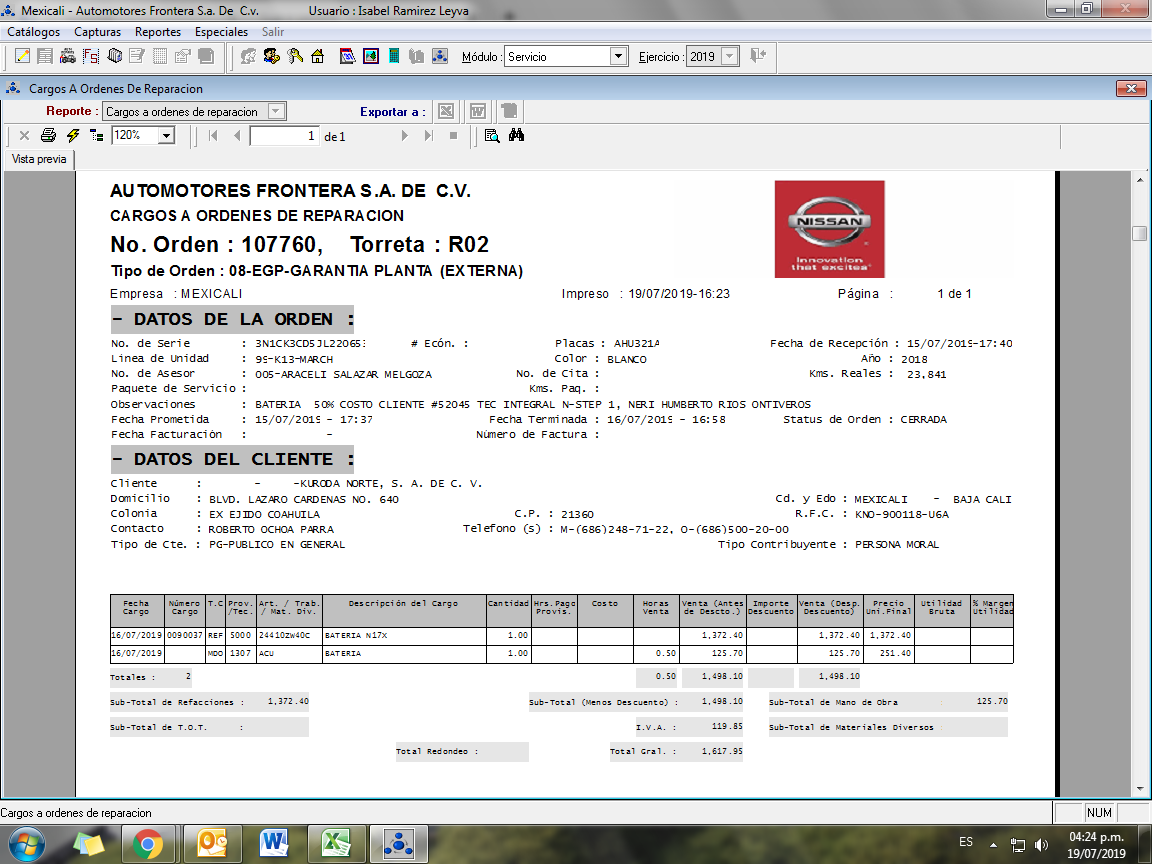Open the calendar toolbar icon
The width and height of the screenshot is (1152, 864).
(348, 57)
